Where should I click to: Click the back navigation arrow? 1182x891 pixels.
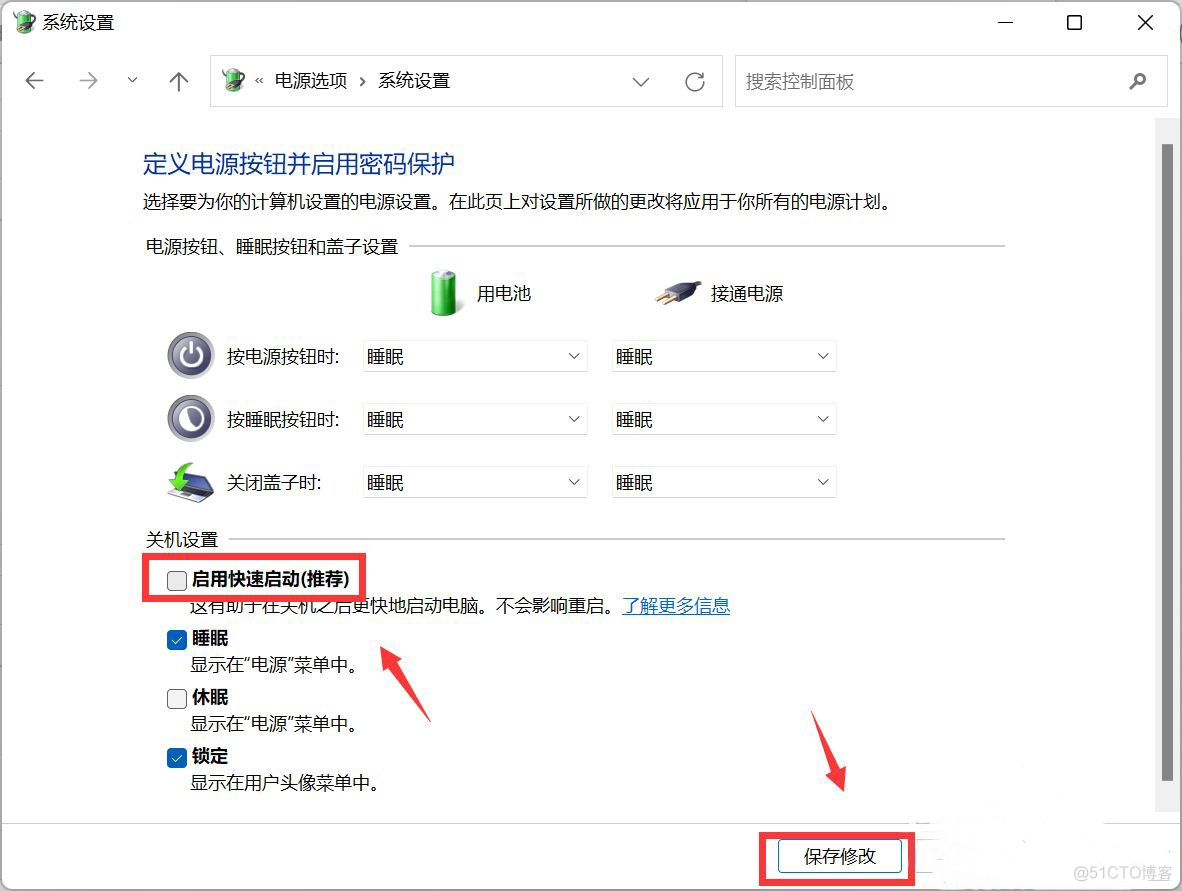coord(34,81)
